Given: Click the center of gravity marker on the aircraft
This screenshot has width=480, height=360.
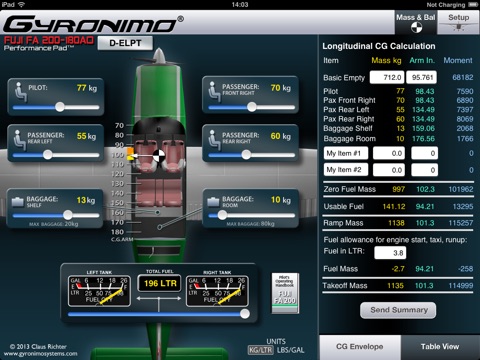Looking at the screenshot, I should click(x=159, y=155).
